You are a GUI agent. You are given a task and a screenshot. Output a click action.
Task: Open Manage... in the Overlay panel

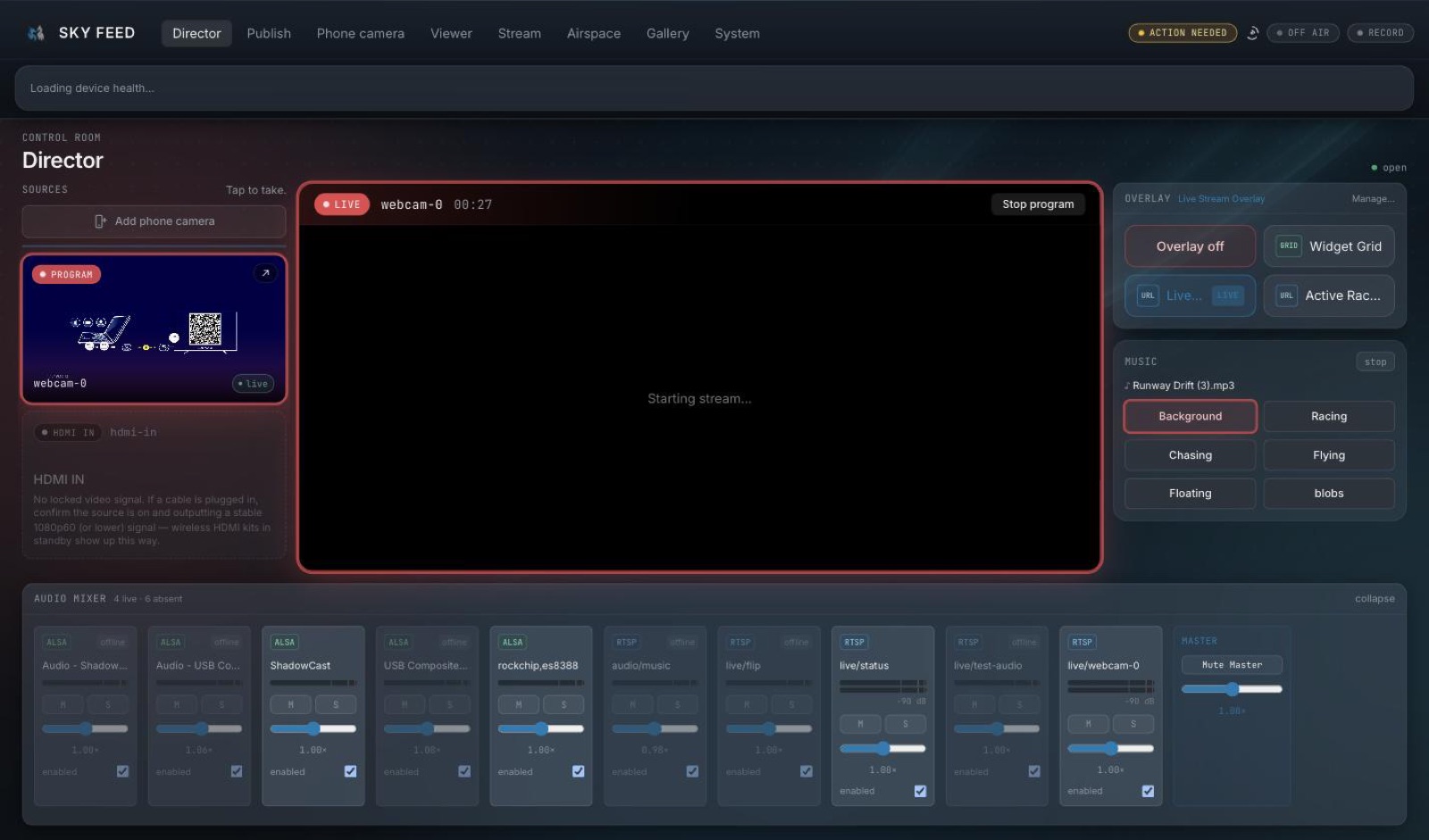pos(1373,199)
